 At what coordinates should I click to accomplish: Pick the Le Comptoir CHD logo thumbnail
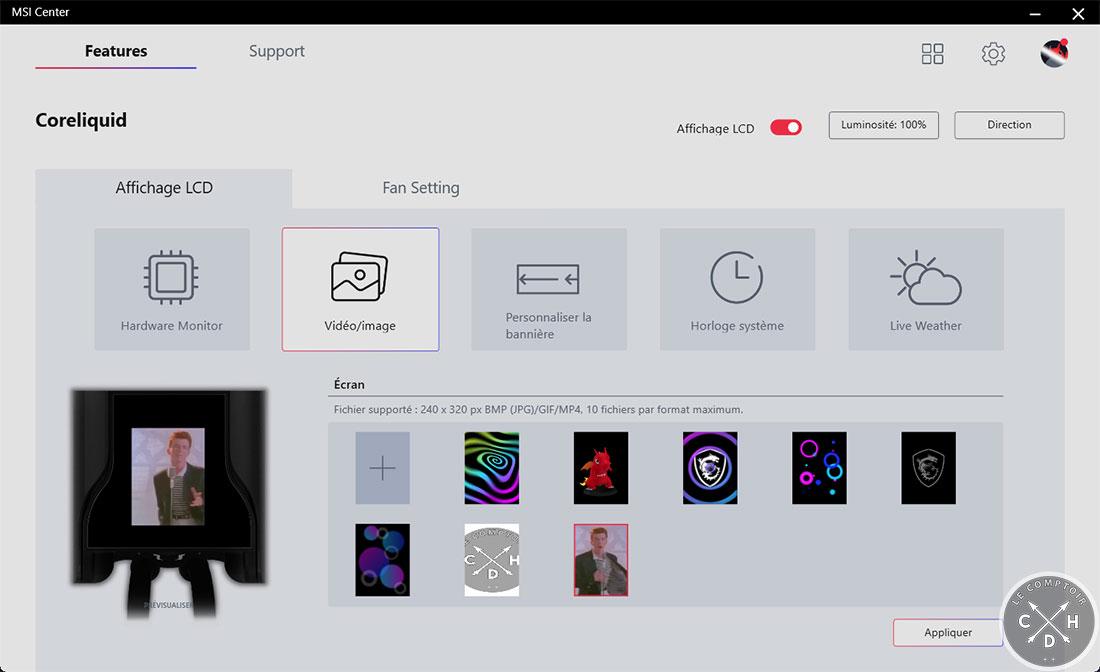(x=491, y=560)
